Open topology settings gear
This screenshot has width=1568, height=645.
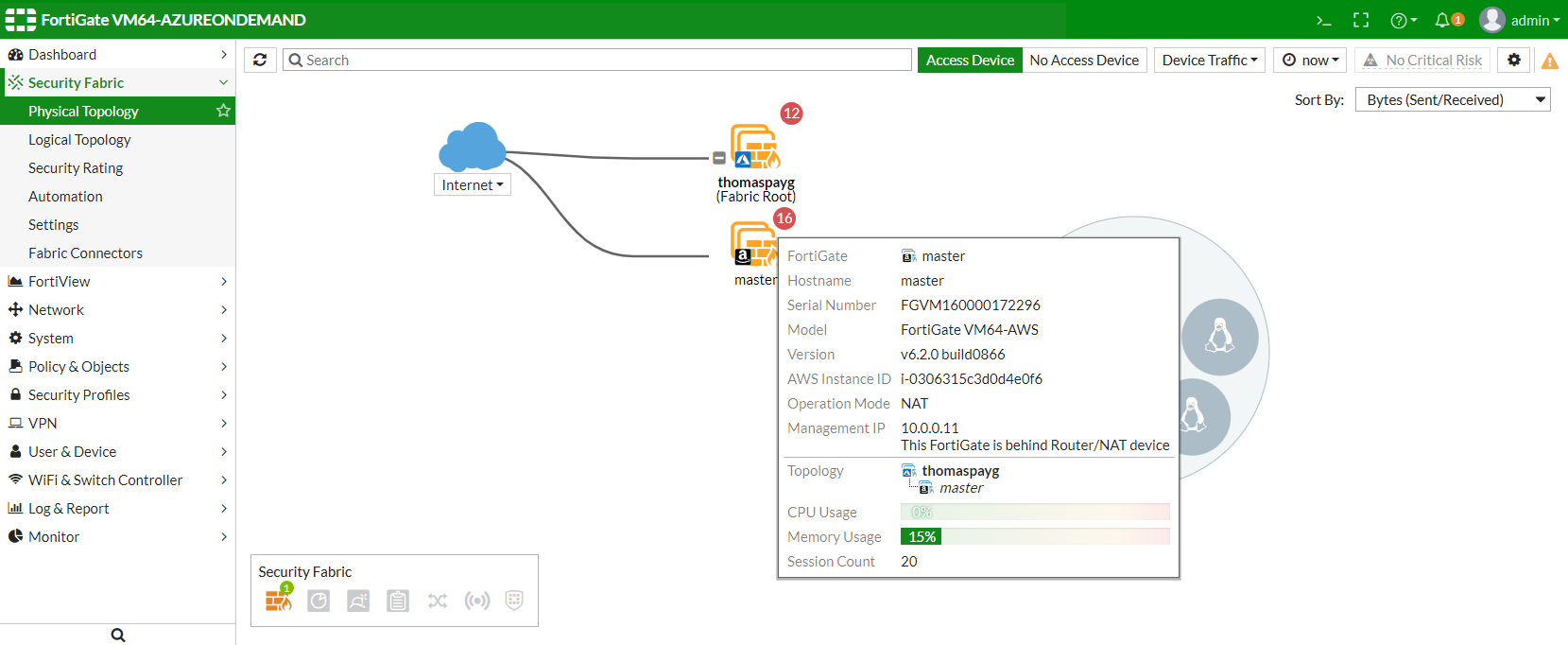point(1514,60)
